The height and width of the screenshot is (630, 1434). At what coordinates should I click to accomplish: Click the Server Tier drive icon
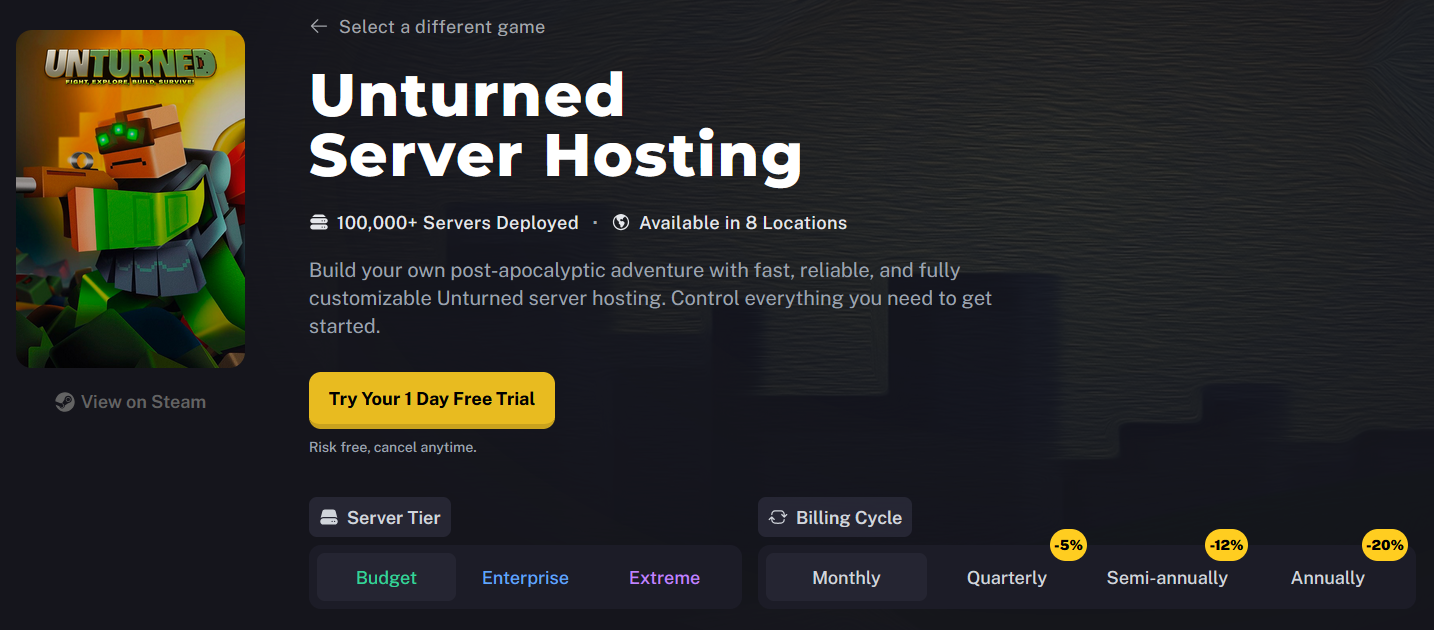coord(329,518)
